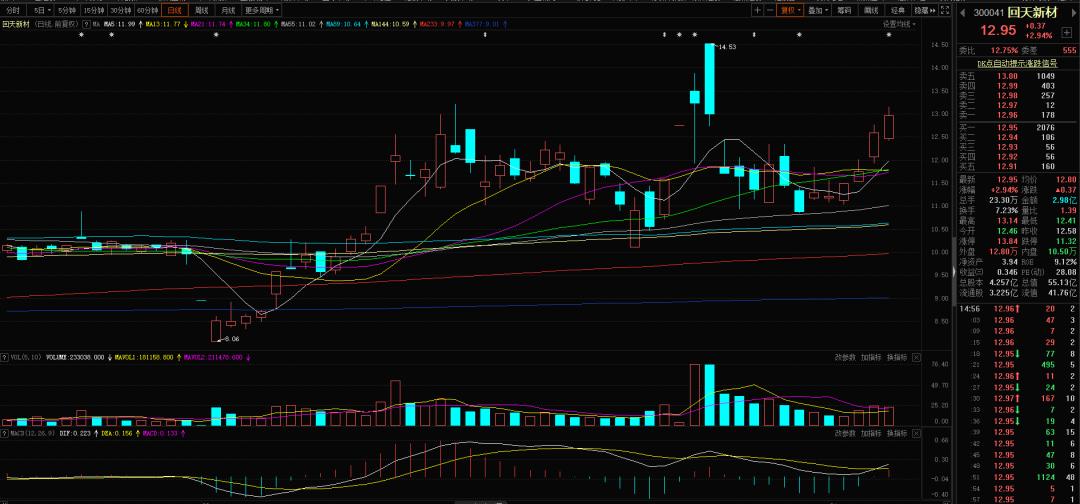Select the 月线 monthly chart tab
1080x504 pixels.
point(227,10)
